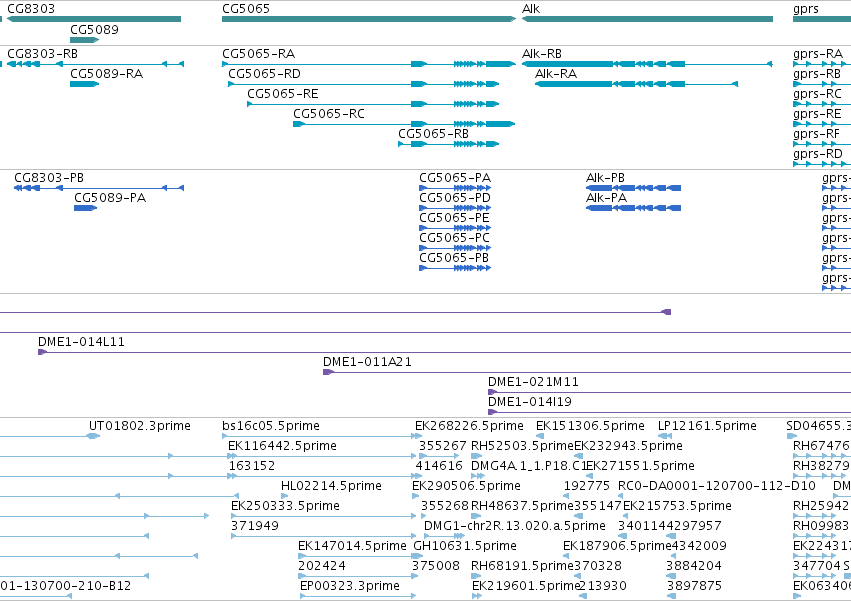Viewport: 851px width, 601px height.
Task: Select protein CG5089-PA
Action: [110, 198]
